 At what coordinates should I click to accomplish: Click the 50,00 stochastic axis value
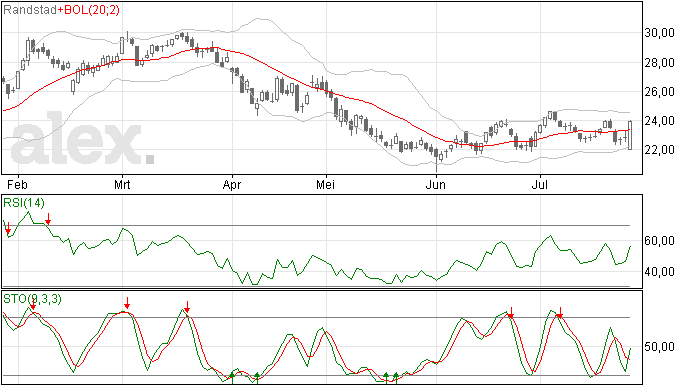pyautogui.click(x=659, y=347)
